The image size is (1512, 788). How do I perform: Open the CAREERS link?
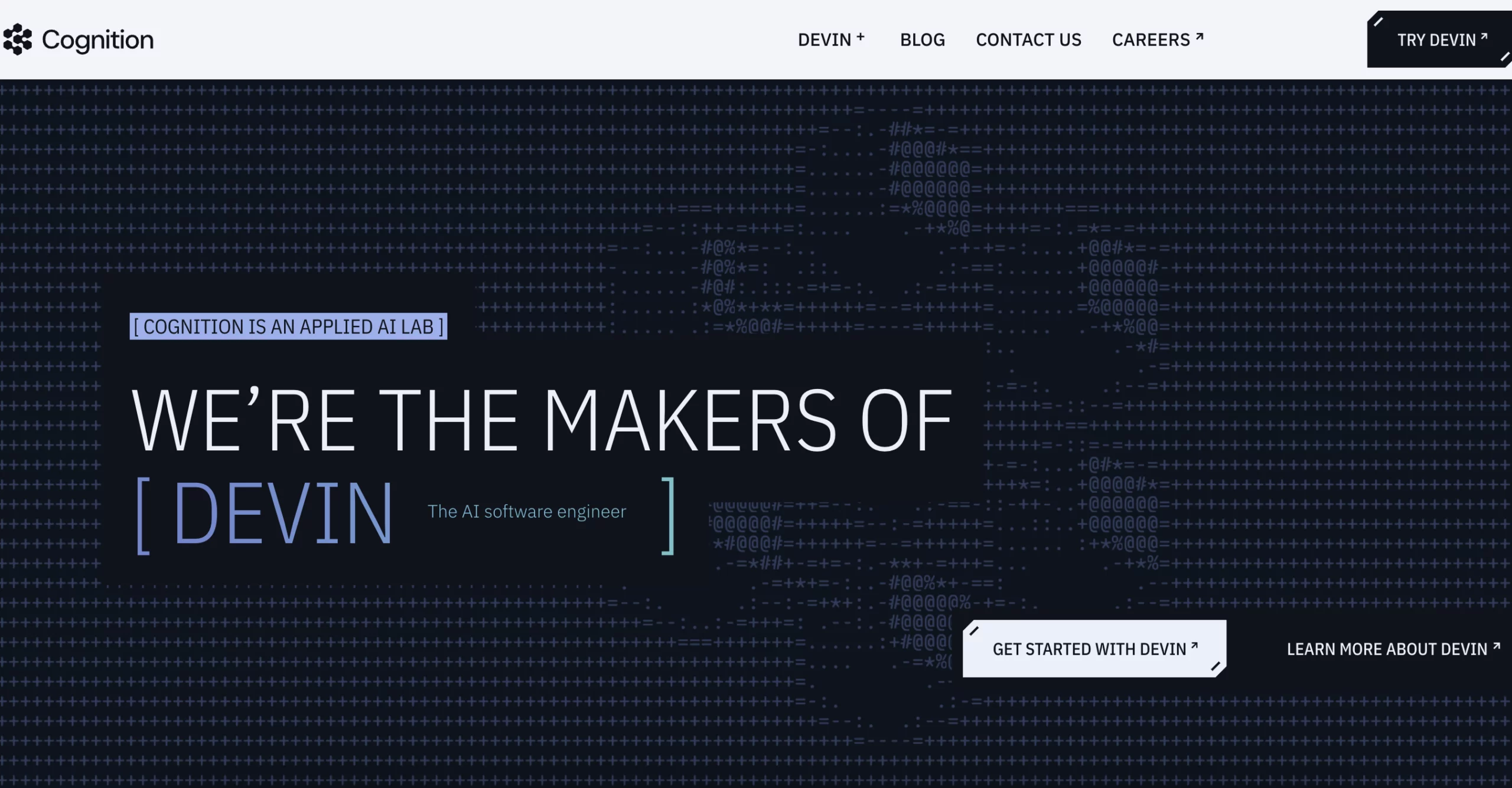tap(1151, 40)
